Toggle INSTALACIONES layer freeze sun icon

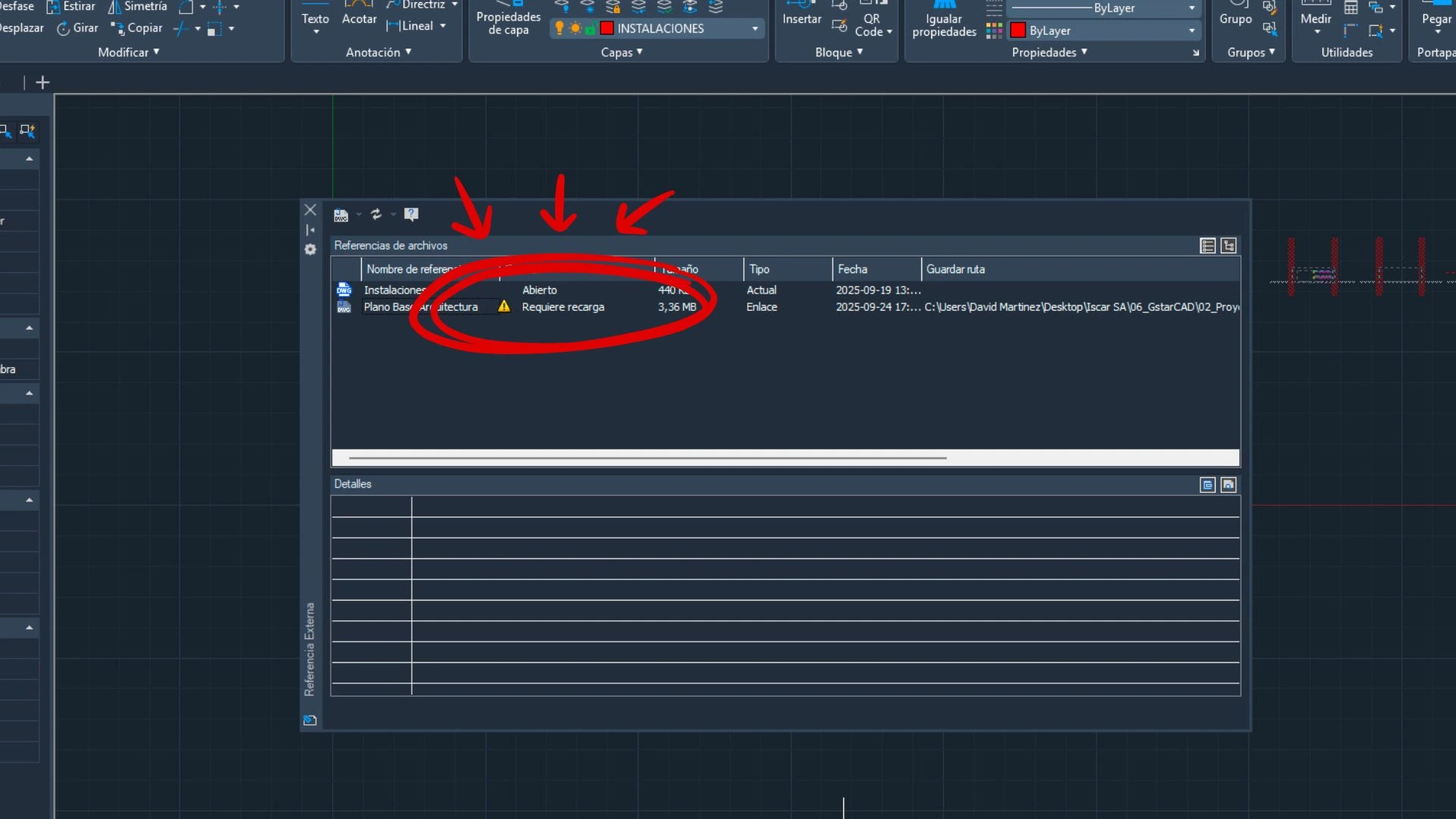(575, 28)
